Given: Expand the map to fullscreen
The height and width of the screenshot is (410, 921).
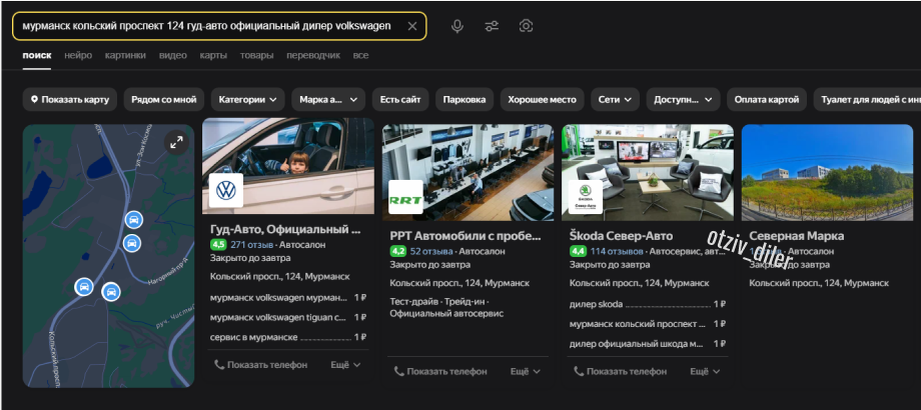Looking at the screenshot, I should (176, 142).
